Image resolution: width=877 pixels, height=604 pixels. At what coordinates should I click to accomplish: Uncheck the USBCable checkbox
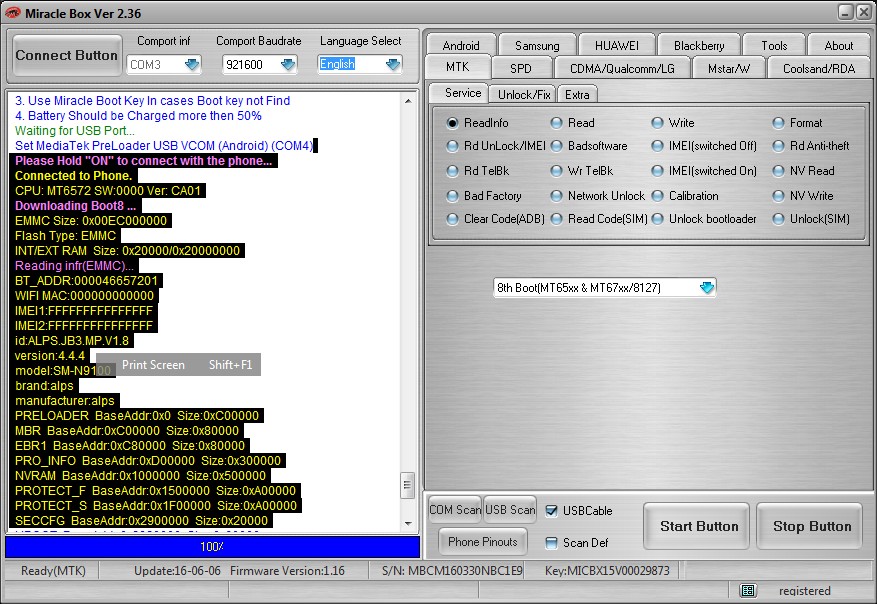551,511
